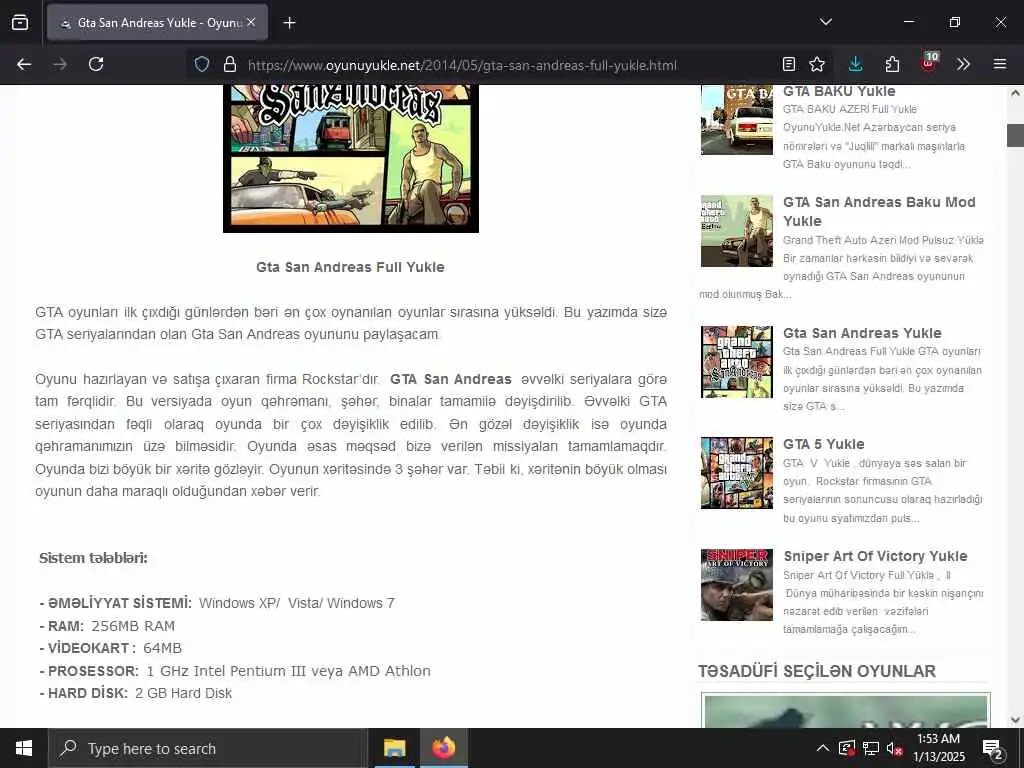
Task: Open notification center icon
Action: (993, 748)
